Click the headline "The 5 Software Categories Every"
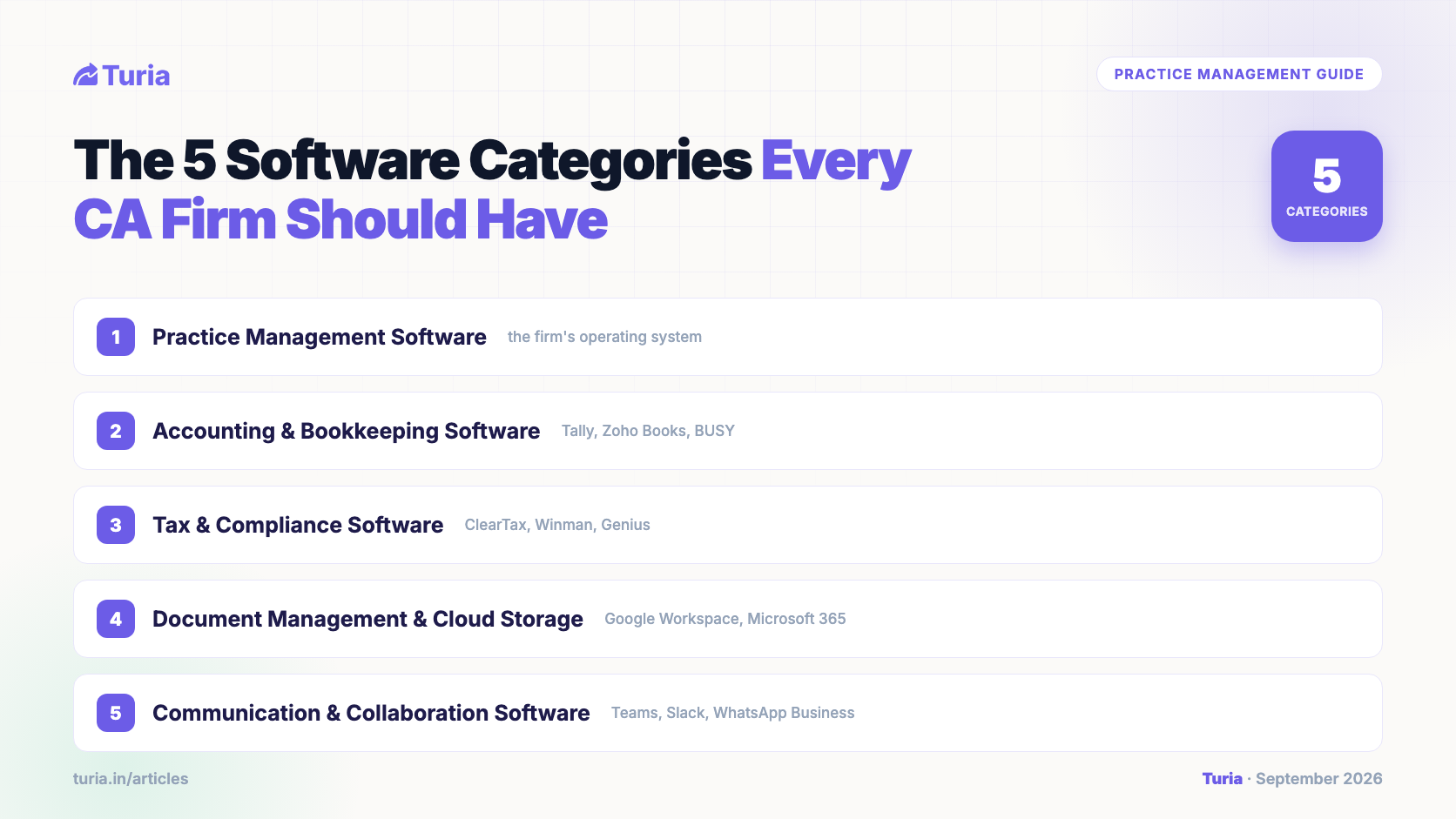The image size is (1456, 819). 493,161
